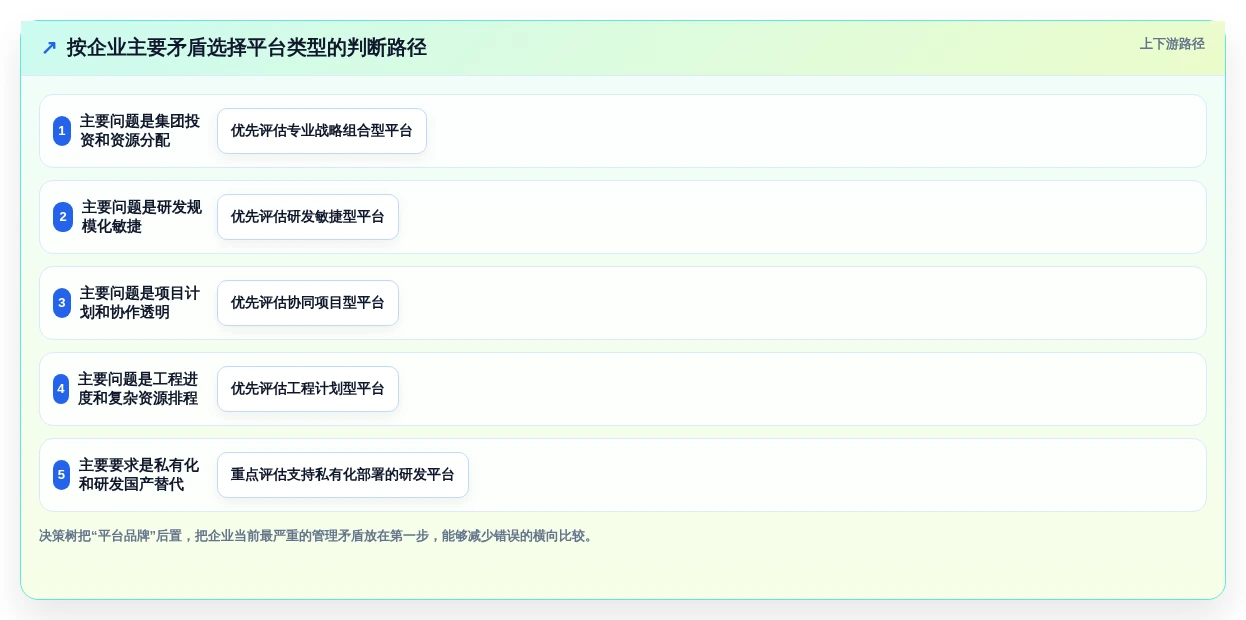Click the footer note starting 决策树把
Viewport: 1246px width, 620px height.
coord(318,536)
